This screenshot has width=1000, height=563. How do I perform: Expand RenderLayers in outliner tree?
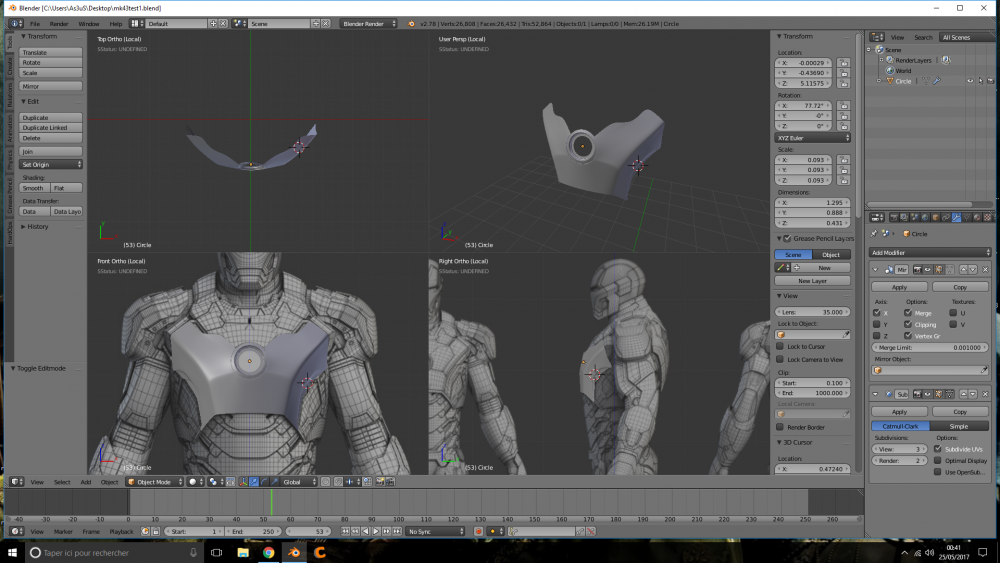click(x=882, y=60)
